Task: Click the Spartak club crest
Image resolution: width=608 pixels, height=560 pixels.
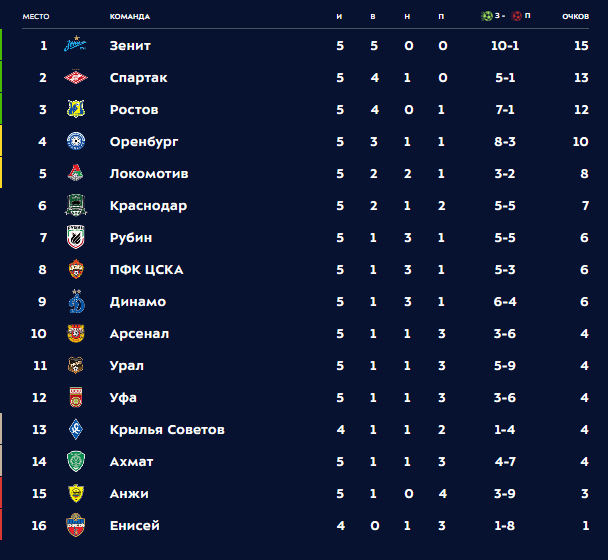Action: [x=75, y=78]
